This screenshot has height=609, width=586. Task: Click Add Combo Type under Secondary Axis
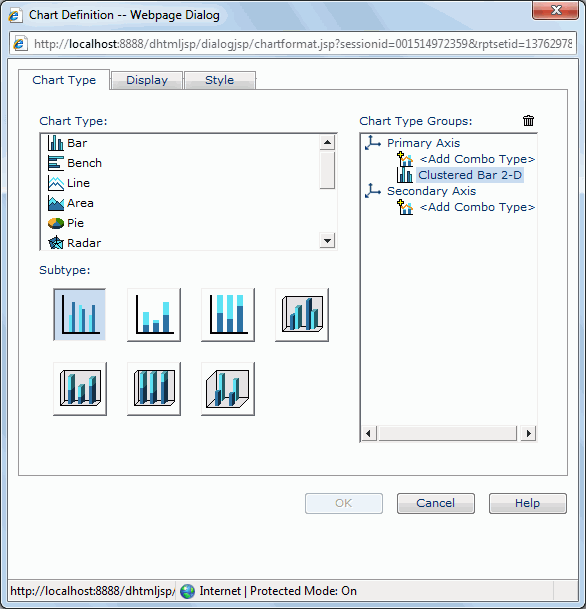(477, 207)
